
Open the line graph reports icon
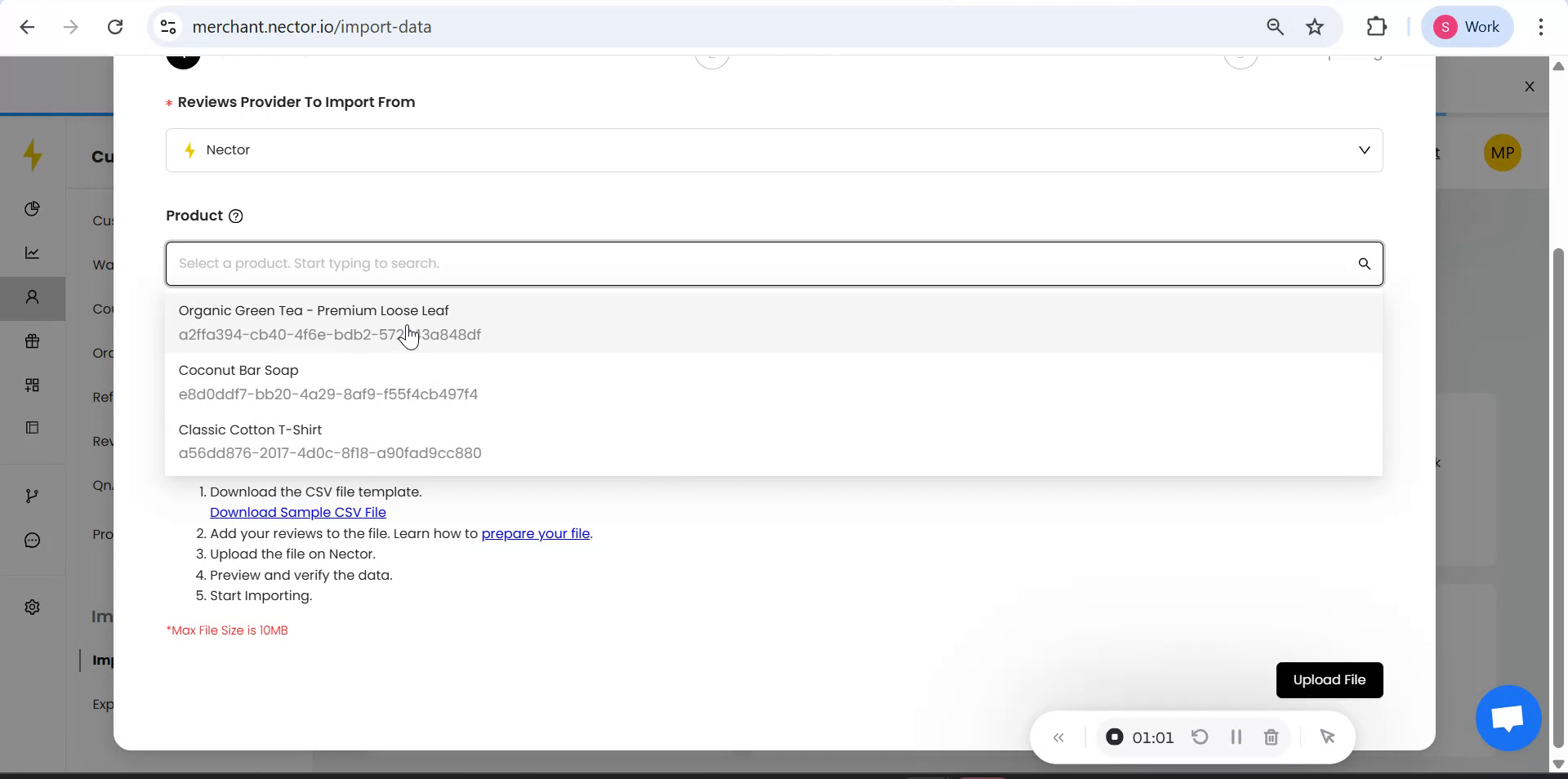[x=32, y=253]
